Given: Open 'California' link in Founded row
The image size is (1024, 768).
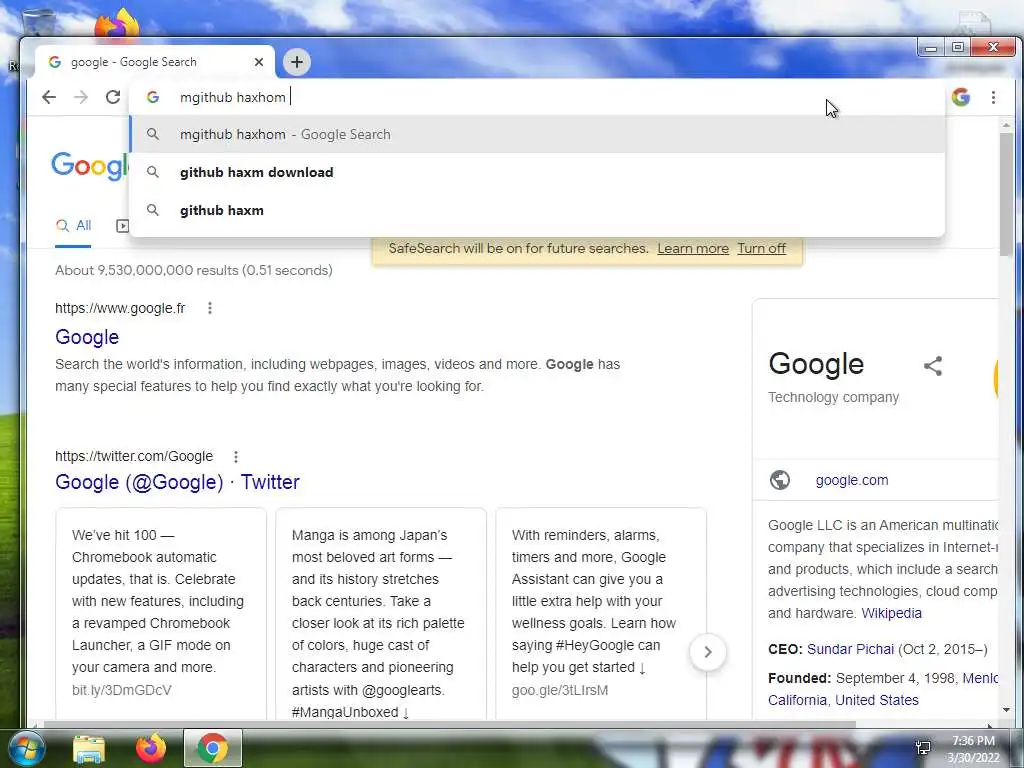Looking at the screenshot, I should pos(797,700).
